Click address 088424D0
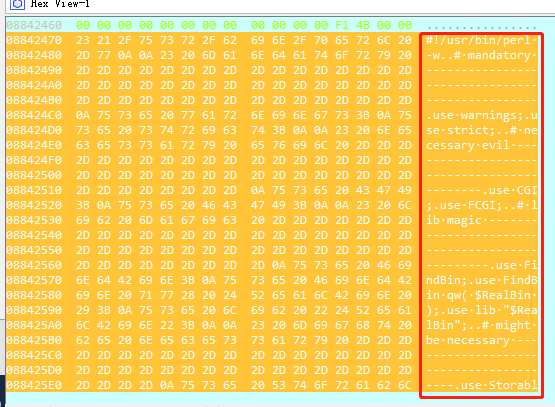Image resolution: width=555 pixels, height=407 pixels. (x=34, y=130)
